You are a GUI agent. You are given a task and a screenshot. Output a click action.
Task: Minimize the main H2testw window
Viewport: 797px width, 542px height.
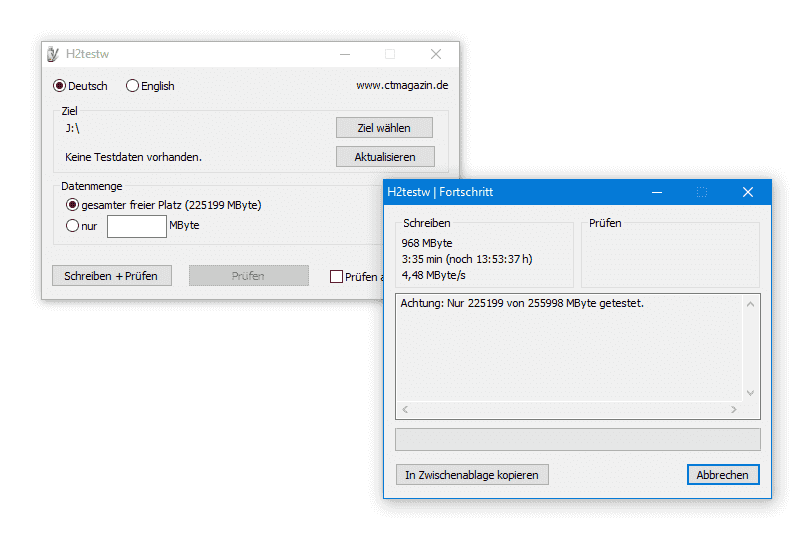[345, 54]
